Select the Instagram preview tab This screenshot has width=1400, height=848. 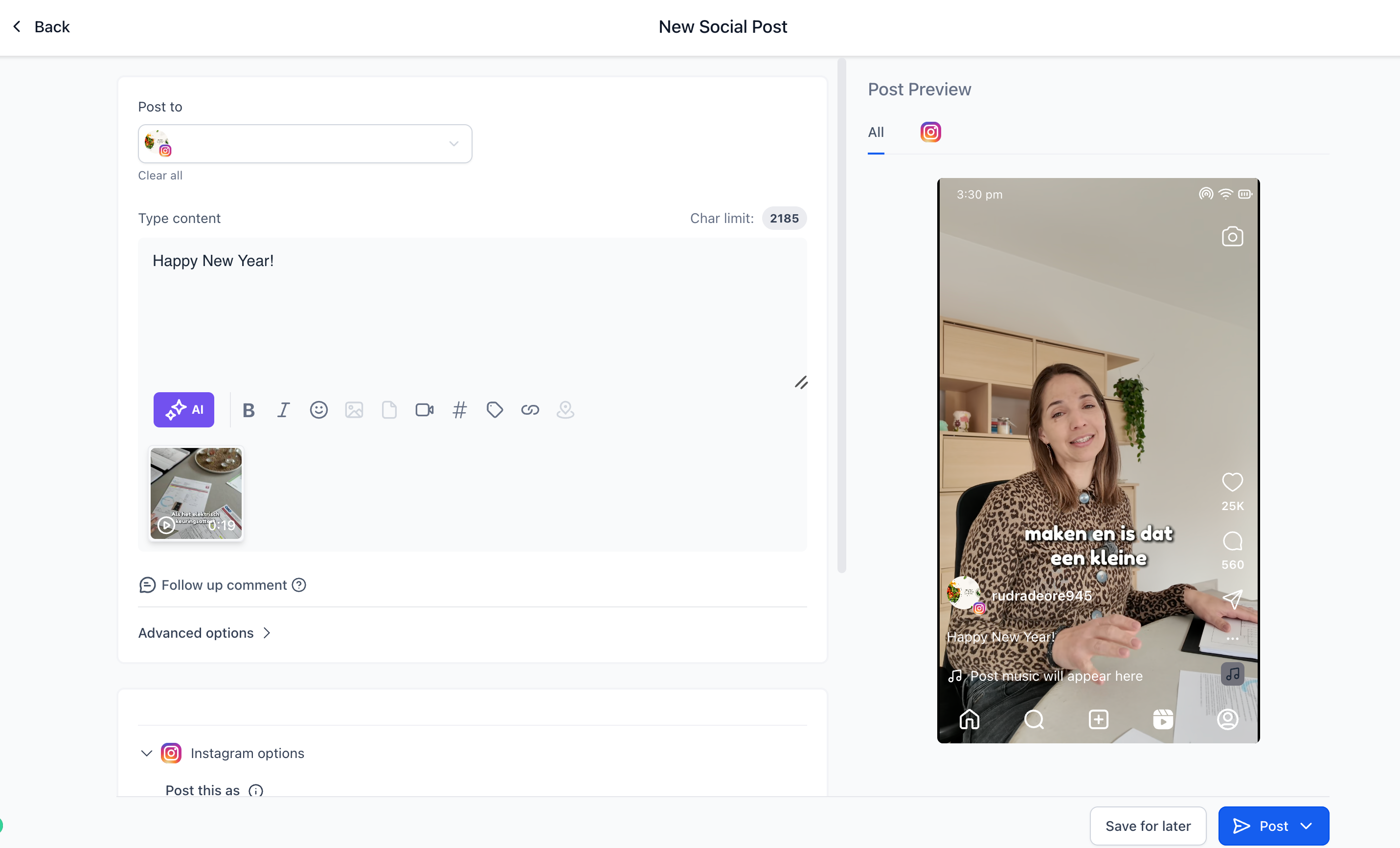930,133
